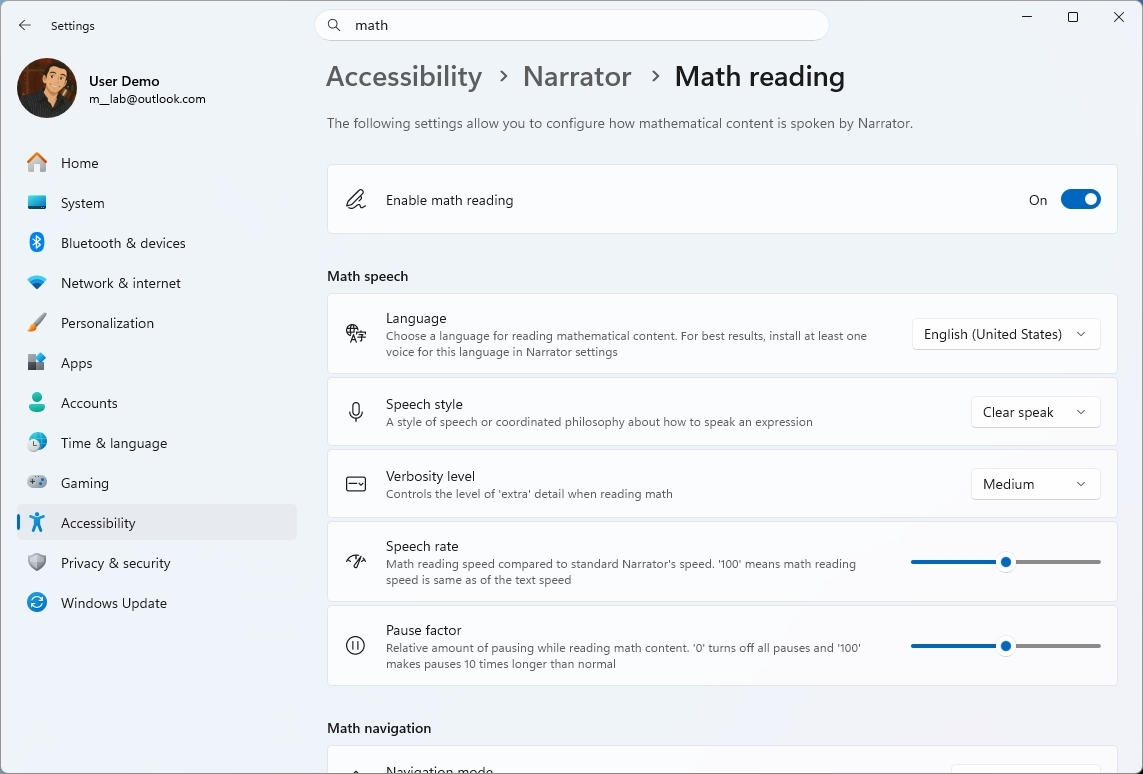The width and height of the screenshot is (1143, 774).
Task: Click the search magnifier icon
Action: (334, 26)
